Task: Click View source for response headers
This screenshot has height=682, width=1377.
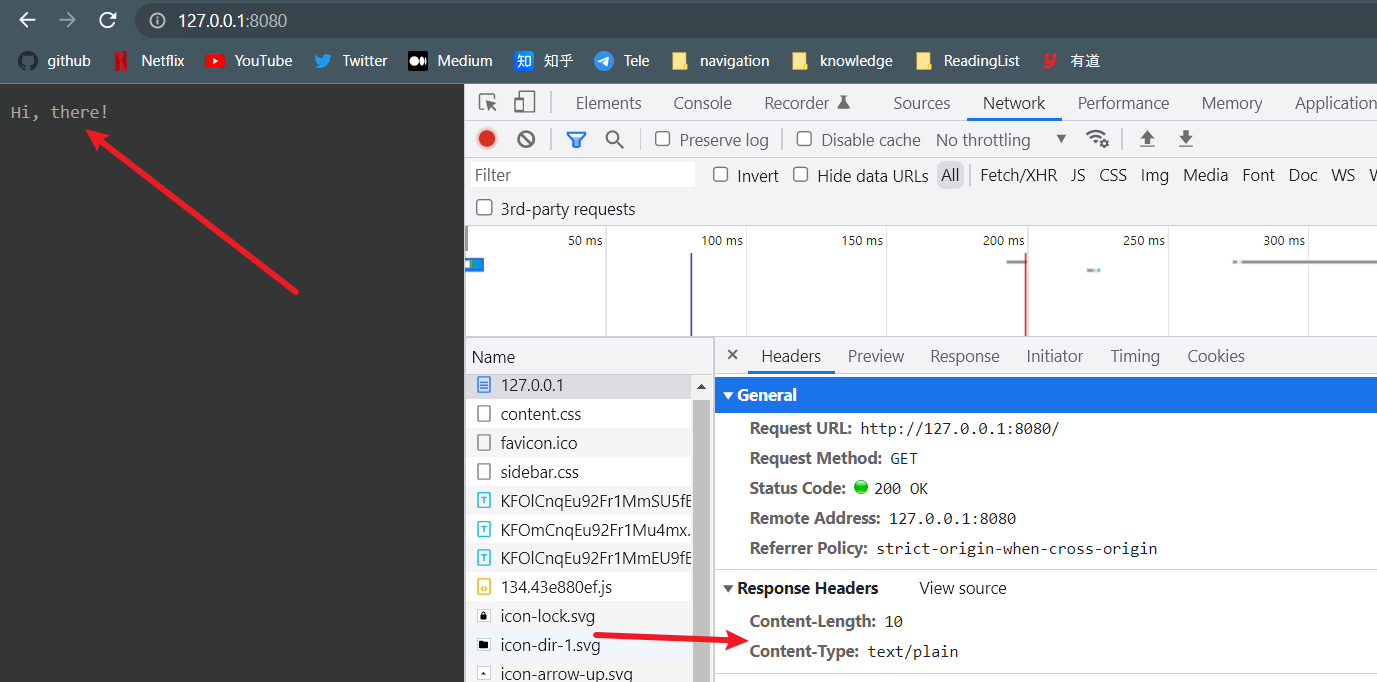Action: (x=963, y=588)
